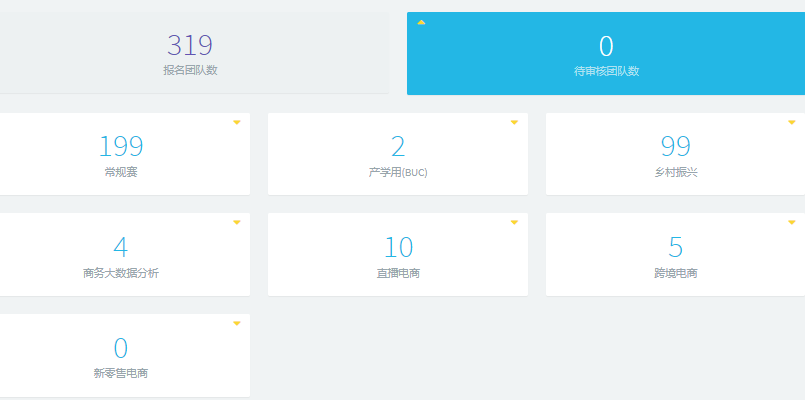Open the 常规赛 category label
Image resolution: width=805 pixels, height=400 pixels.
pyautogui.click(x=120, y=172)
